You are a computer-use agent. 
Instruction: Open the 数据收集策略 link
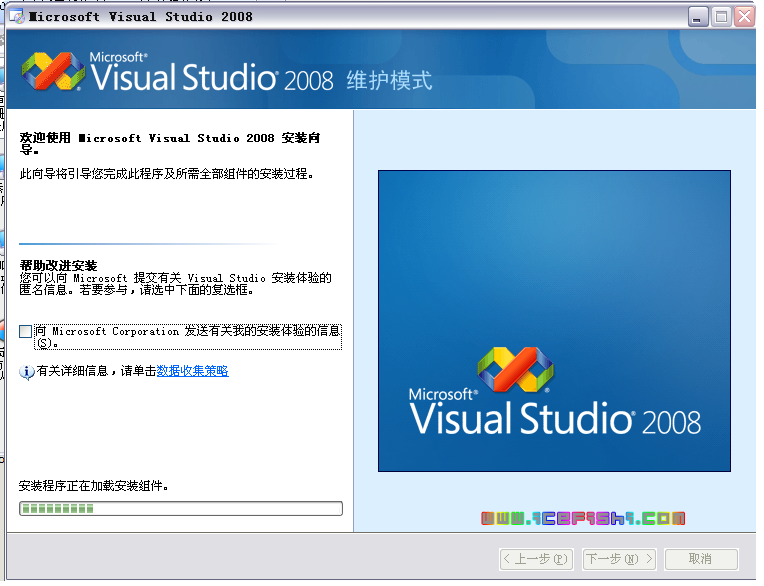192,371
